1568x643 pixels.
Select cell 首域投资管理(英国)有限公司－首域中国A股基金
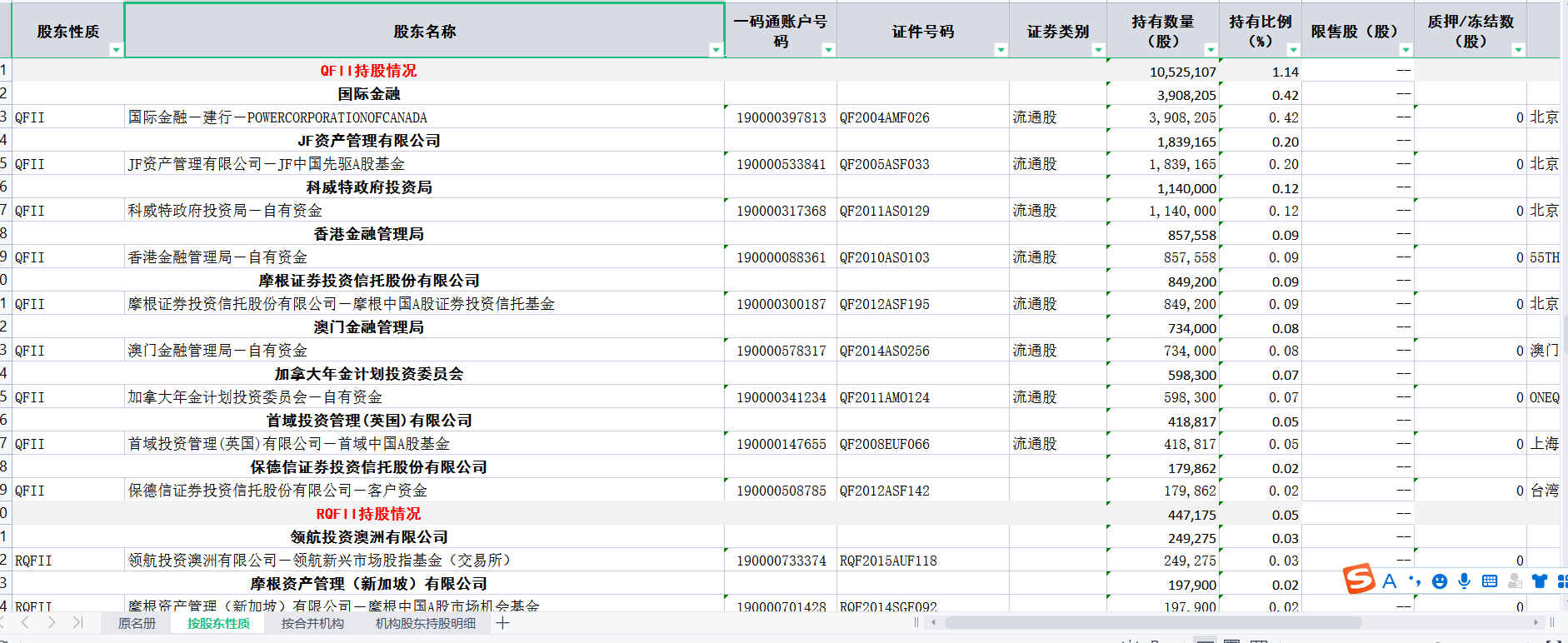coord(424,444)
